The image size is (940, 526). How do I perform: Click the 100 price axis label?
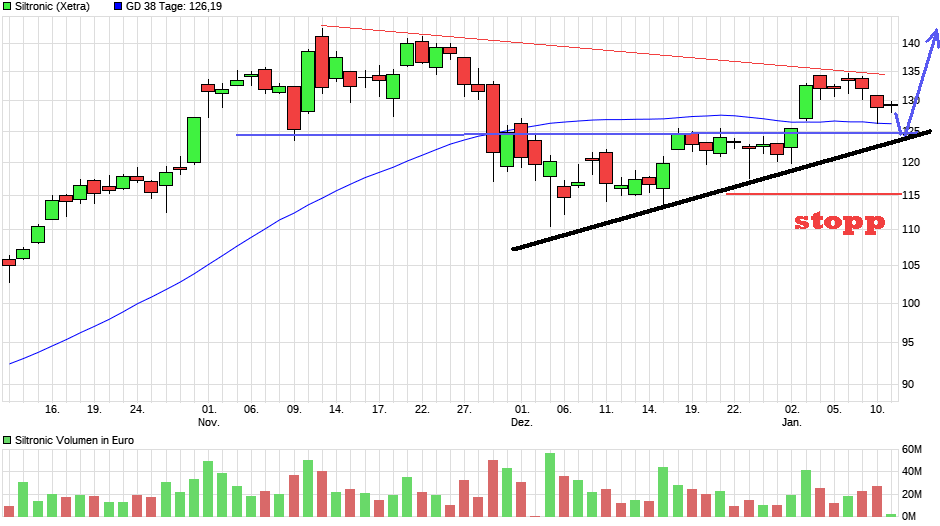click(911, 303)
